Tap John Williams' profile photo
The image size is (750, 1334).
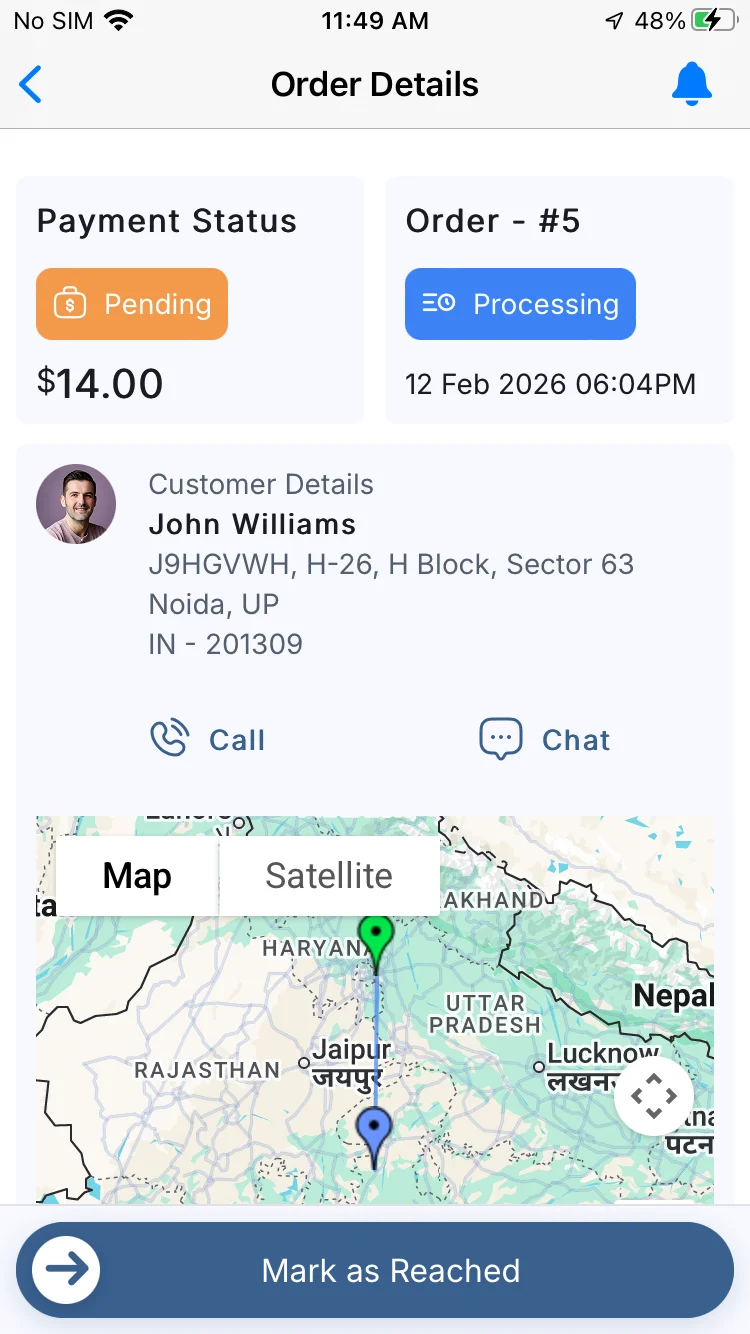coord(76,504)
